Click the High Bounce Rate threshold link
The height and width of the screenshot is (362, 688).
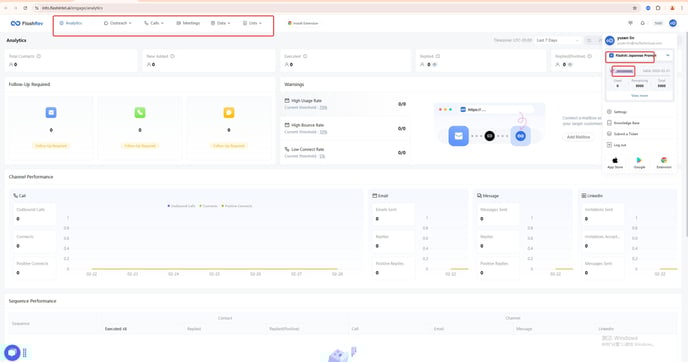(323, 132)
